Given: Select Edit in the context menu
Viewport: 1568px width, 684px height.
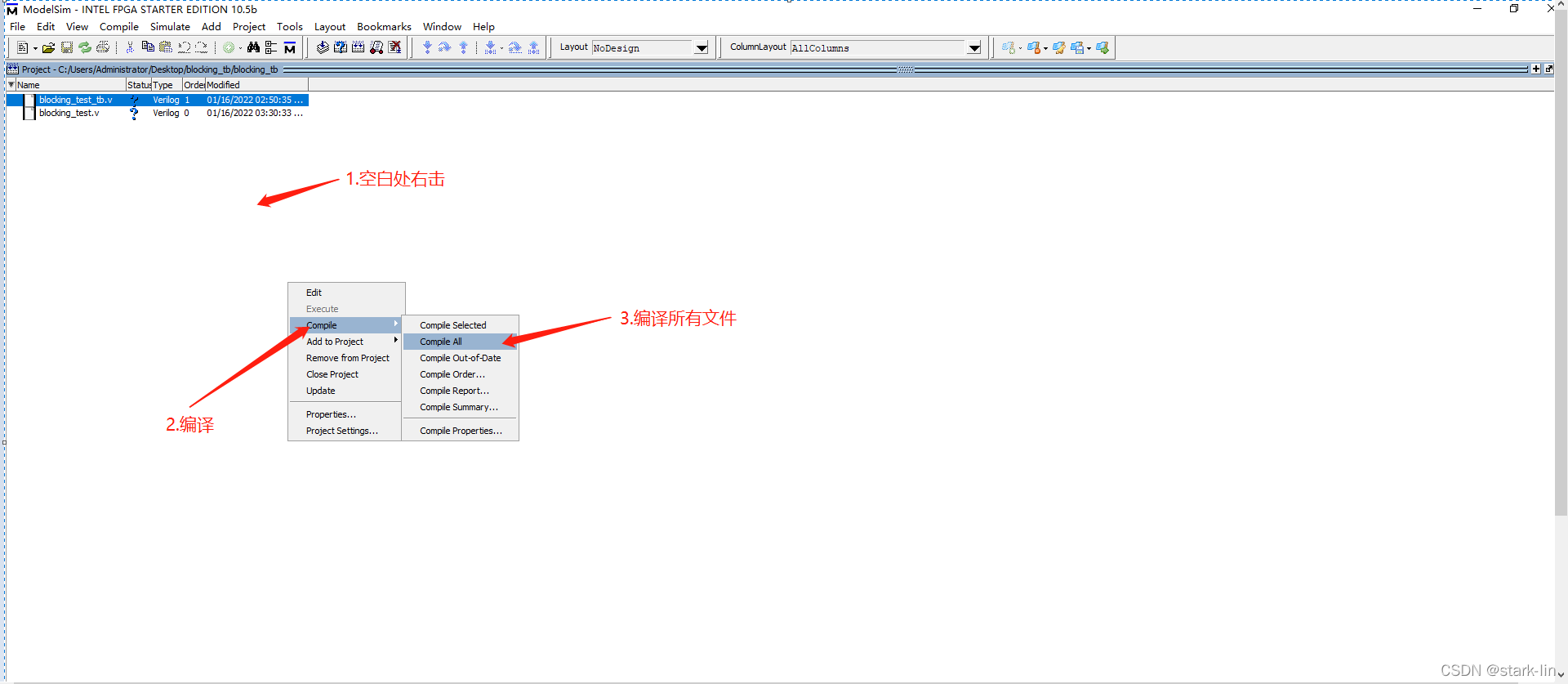Looking at the screenshot, I should point(346,293).
